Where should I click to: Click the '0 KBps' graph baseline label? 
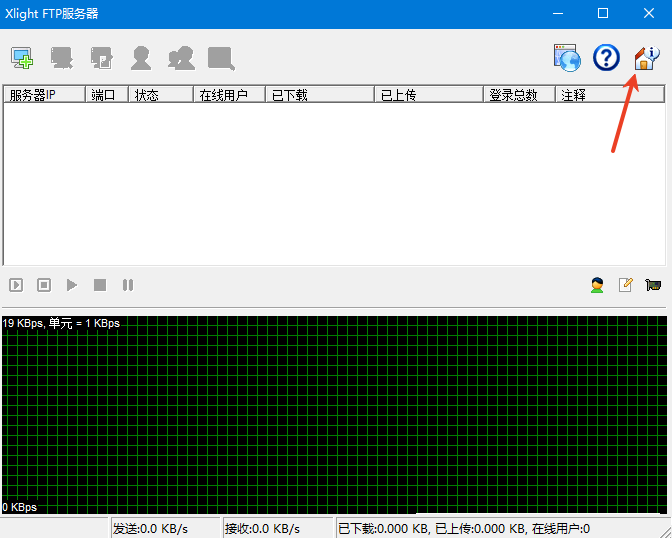20,507
